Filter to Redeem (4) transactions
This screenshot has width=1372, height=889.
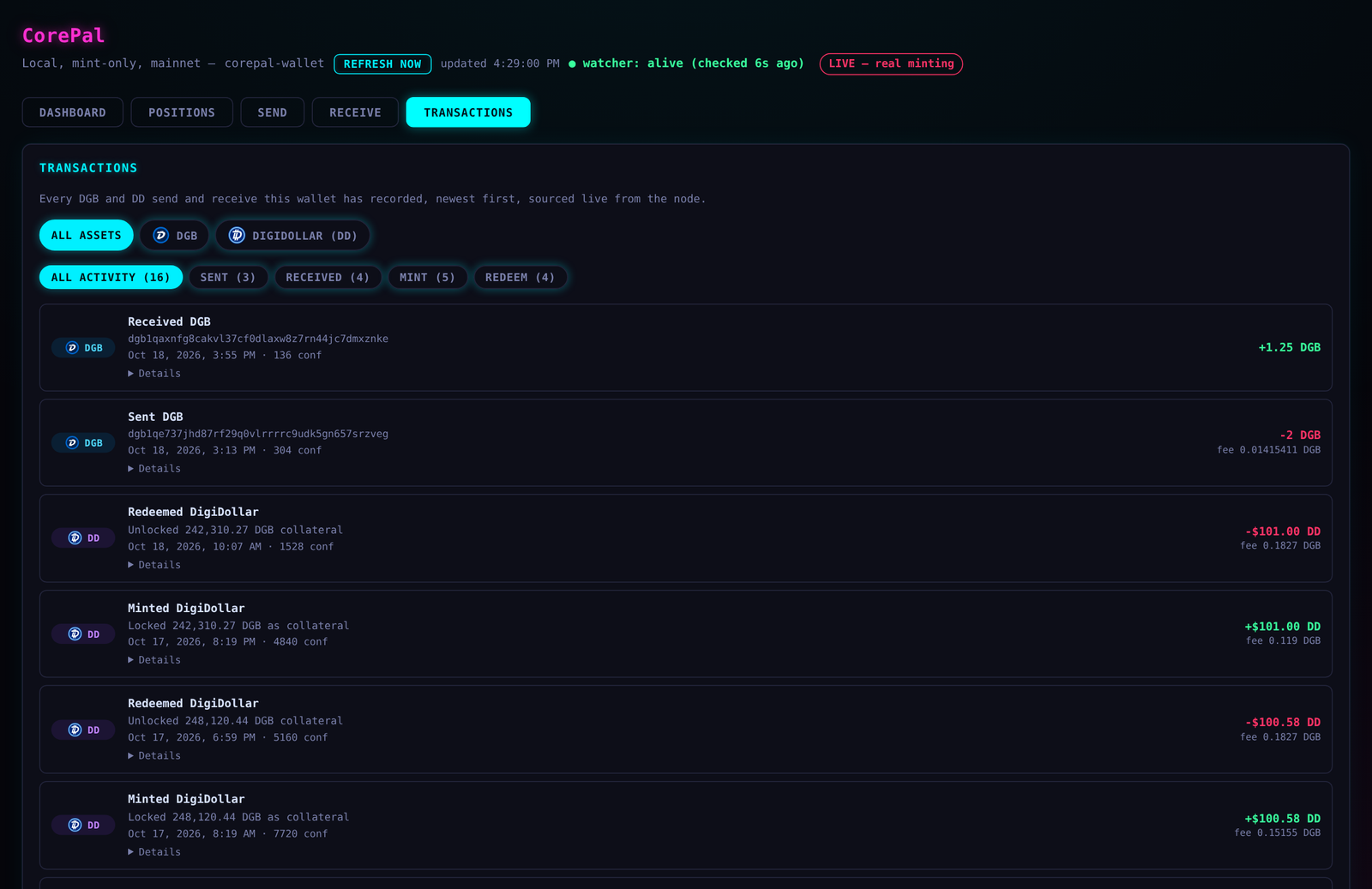[x=520, y=277]
